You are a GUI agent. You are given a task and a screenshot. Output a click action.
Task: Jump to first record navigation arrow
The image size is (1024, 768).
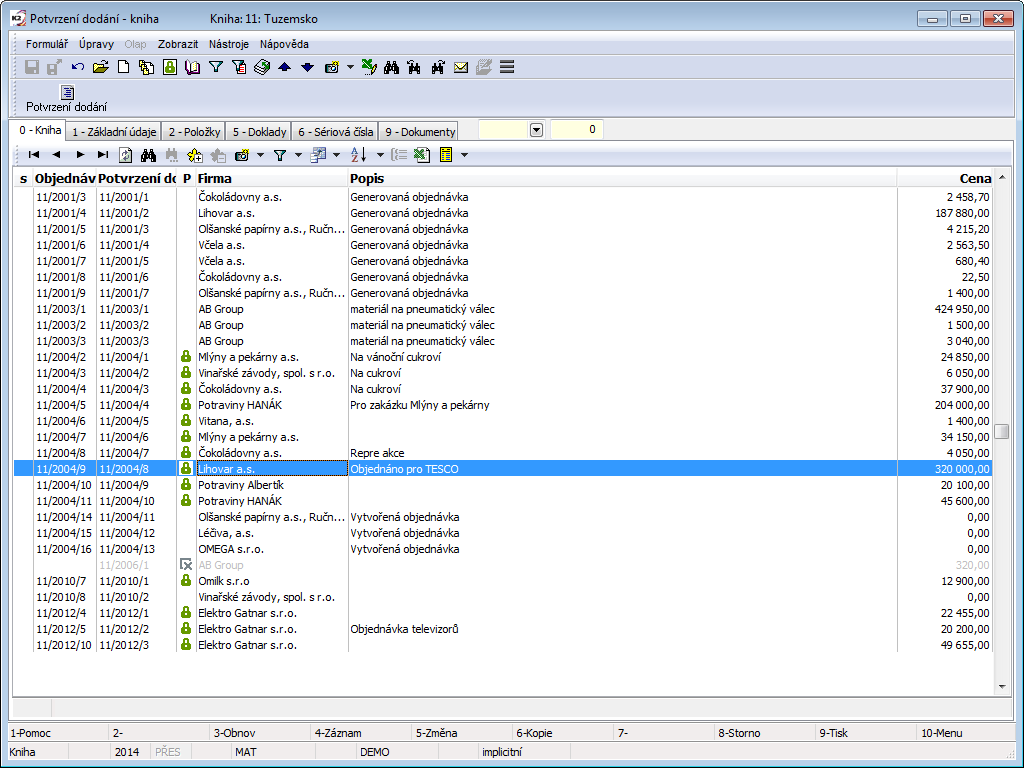pos(34,155)
